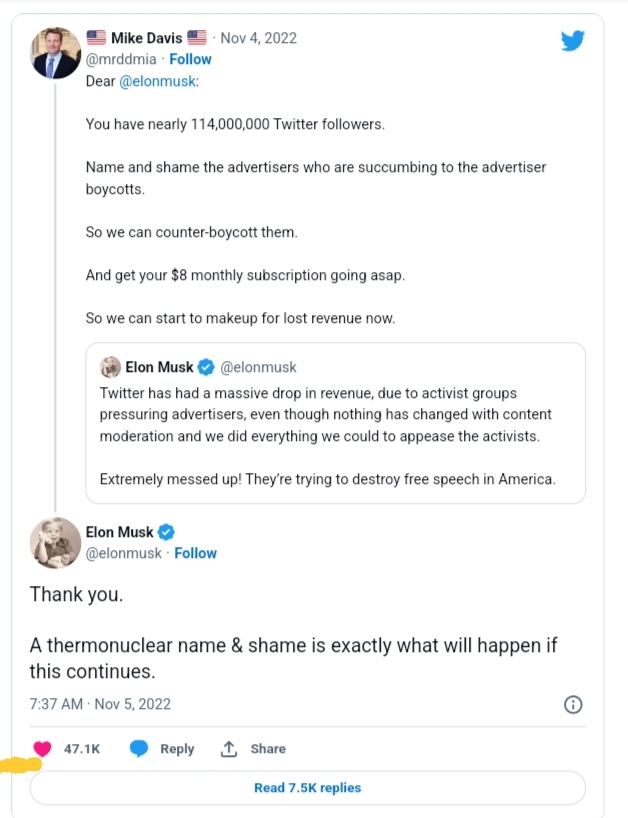Follow @mrddmia account
This screenshot has width=628, height=818.
pyautogui.click(x=190, y=59)
